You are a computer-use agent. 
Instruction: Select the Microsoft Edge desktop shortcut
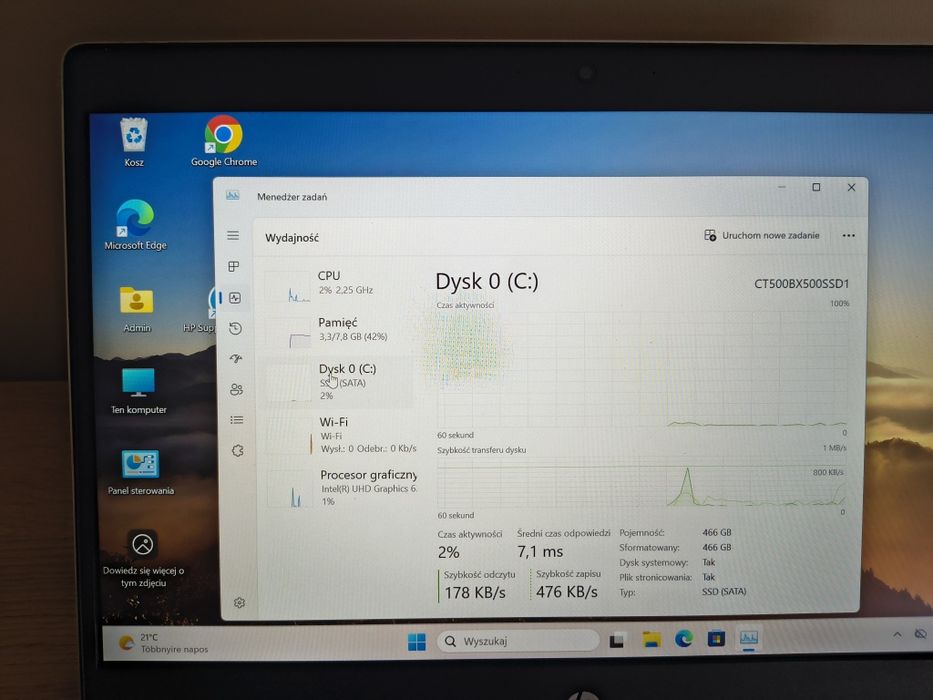pos(135,225)
